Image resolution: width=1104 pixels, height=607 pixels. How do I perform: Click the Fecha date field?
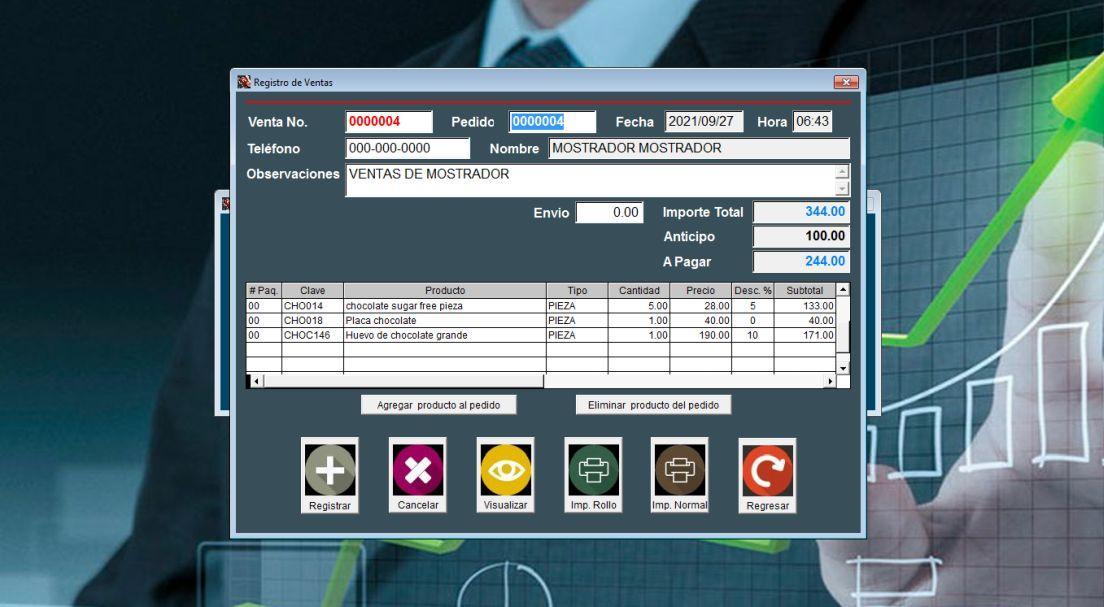click(x=704, y=121)
